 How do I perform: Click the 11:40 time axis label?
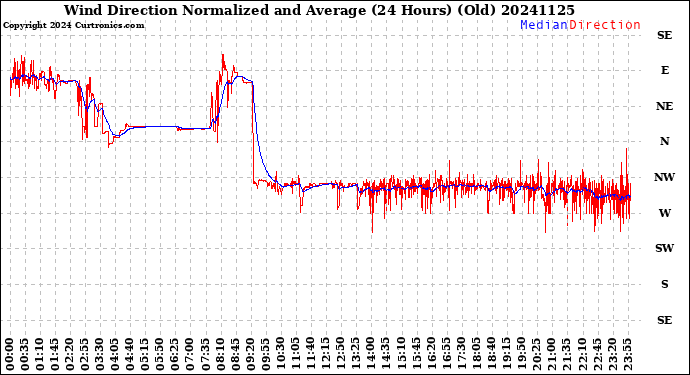pyautogui.click(x=311, y=354)
